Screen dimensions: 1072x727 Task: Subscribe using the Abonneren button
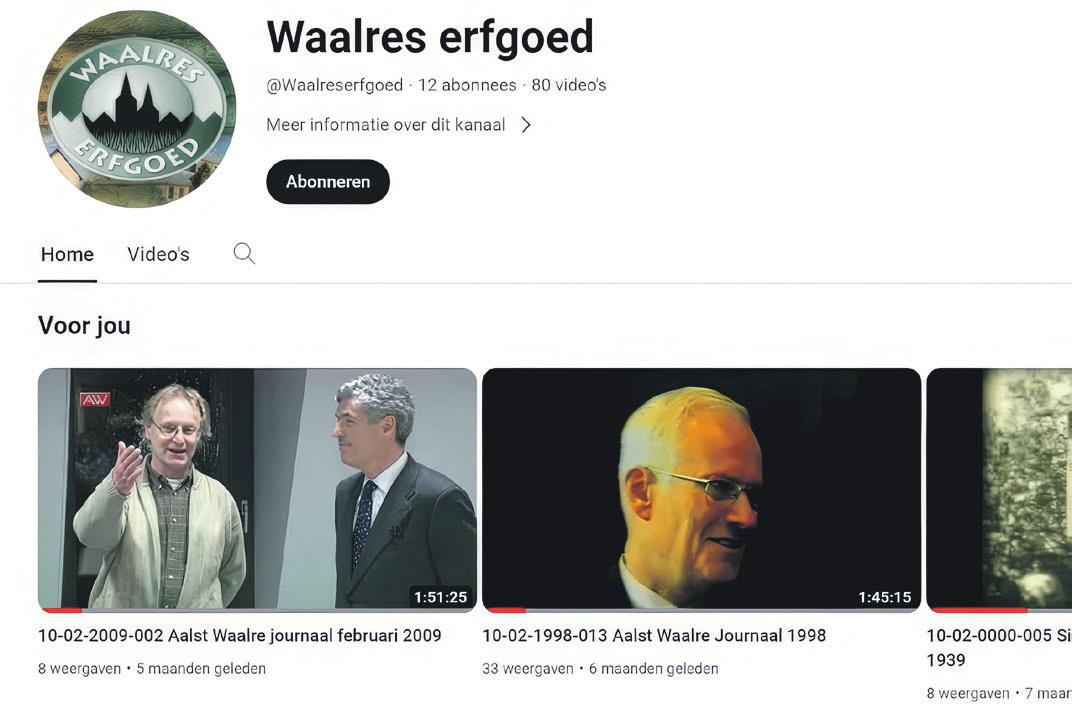[327, 181]
